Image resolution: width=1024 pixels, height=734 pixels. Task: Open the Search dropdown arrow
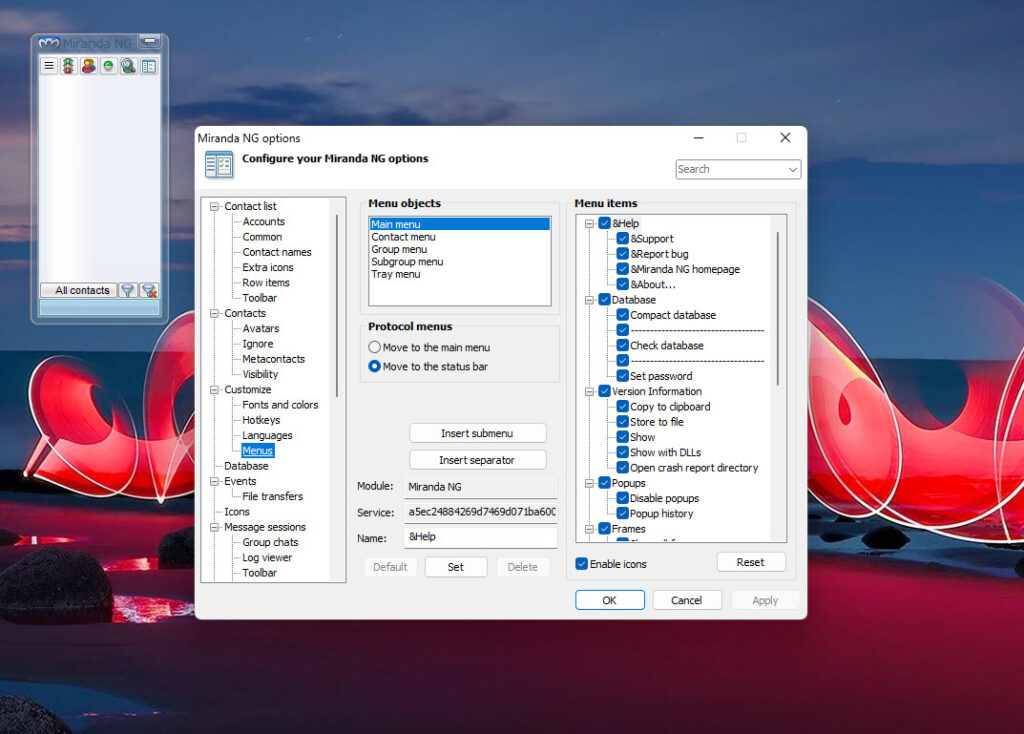point(793,169)
